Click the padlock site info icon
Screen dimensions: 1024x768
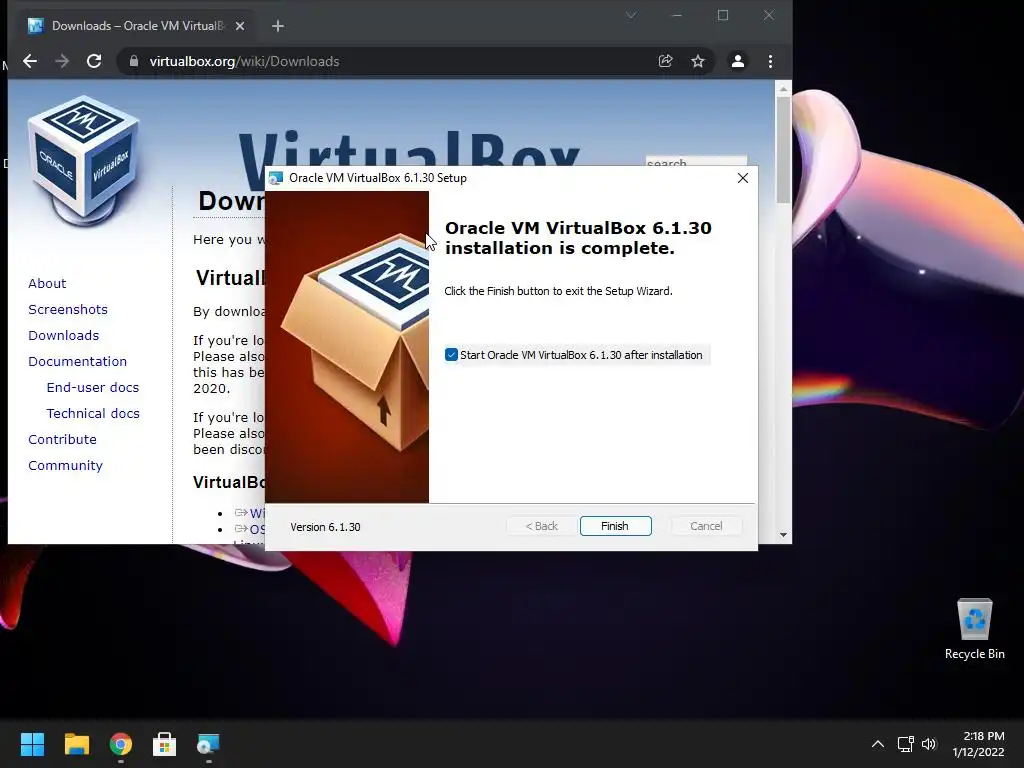click(x=134, y=61)
